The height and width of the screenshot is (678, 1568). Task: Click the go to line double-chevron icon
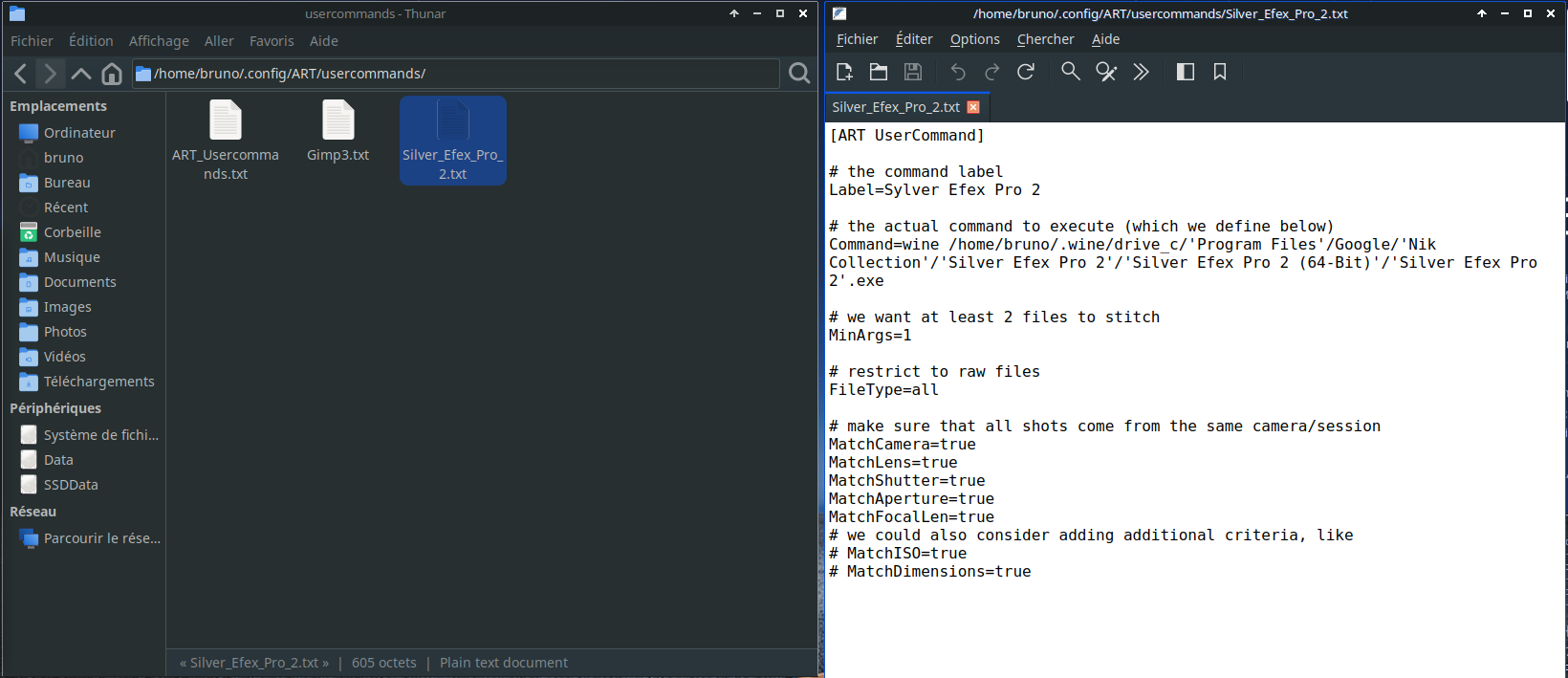click(x=1141, y=72)
